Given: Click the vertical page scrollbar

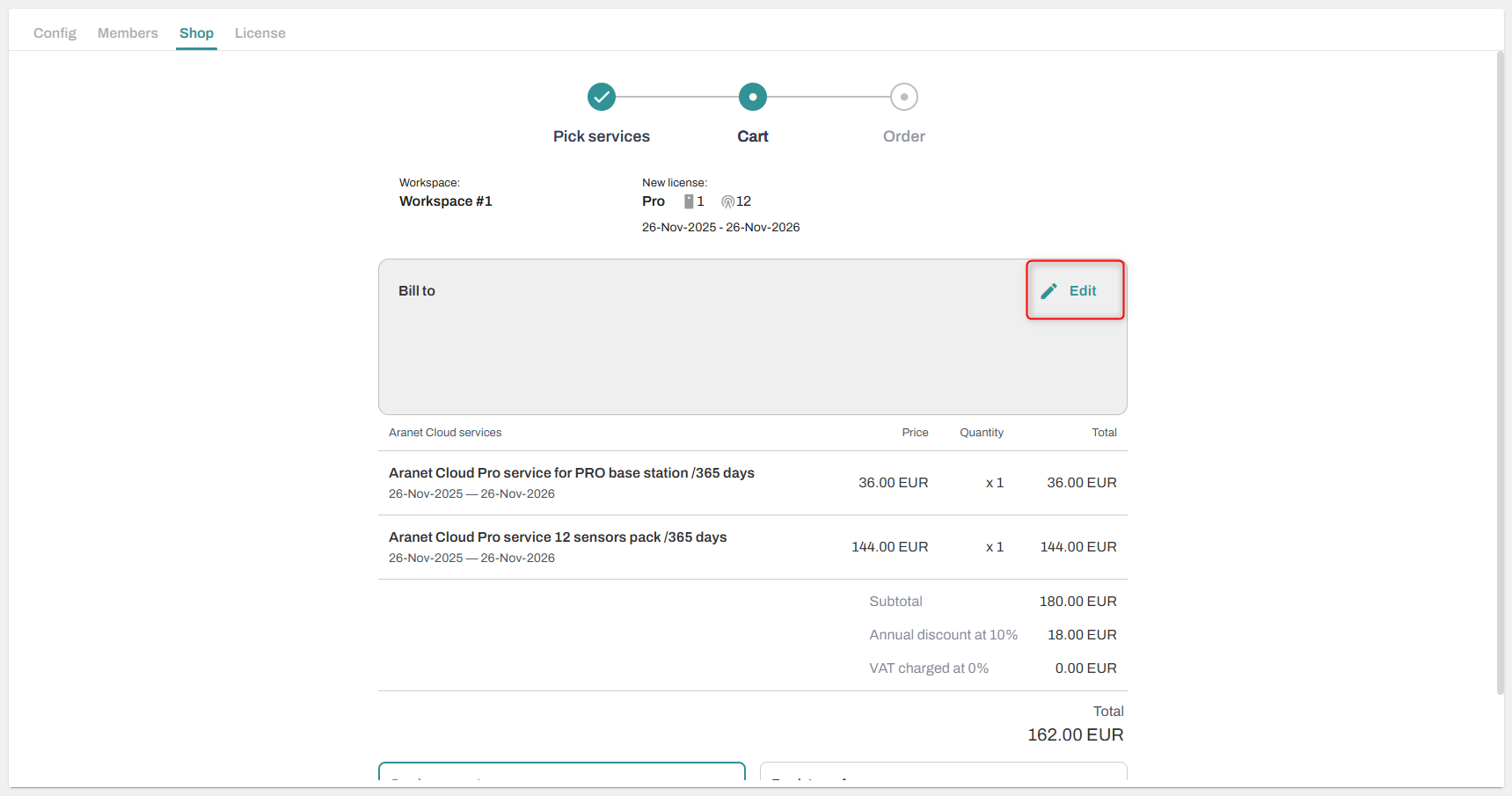Looking at the screenshot, I should click(1501, 369).
